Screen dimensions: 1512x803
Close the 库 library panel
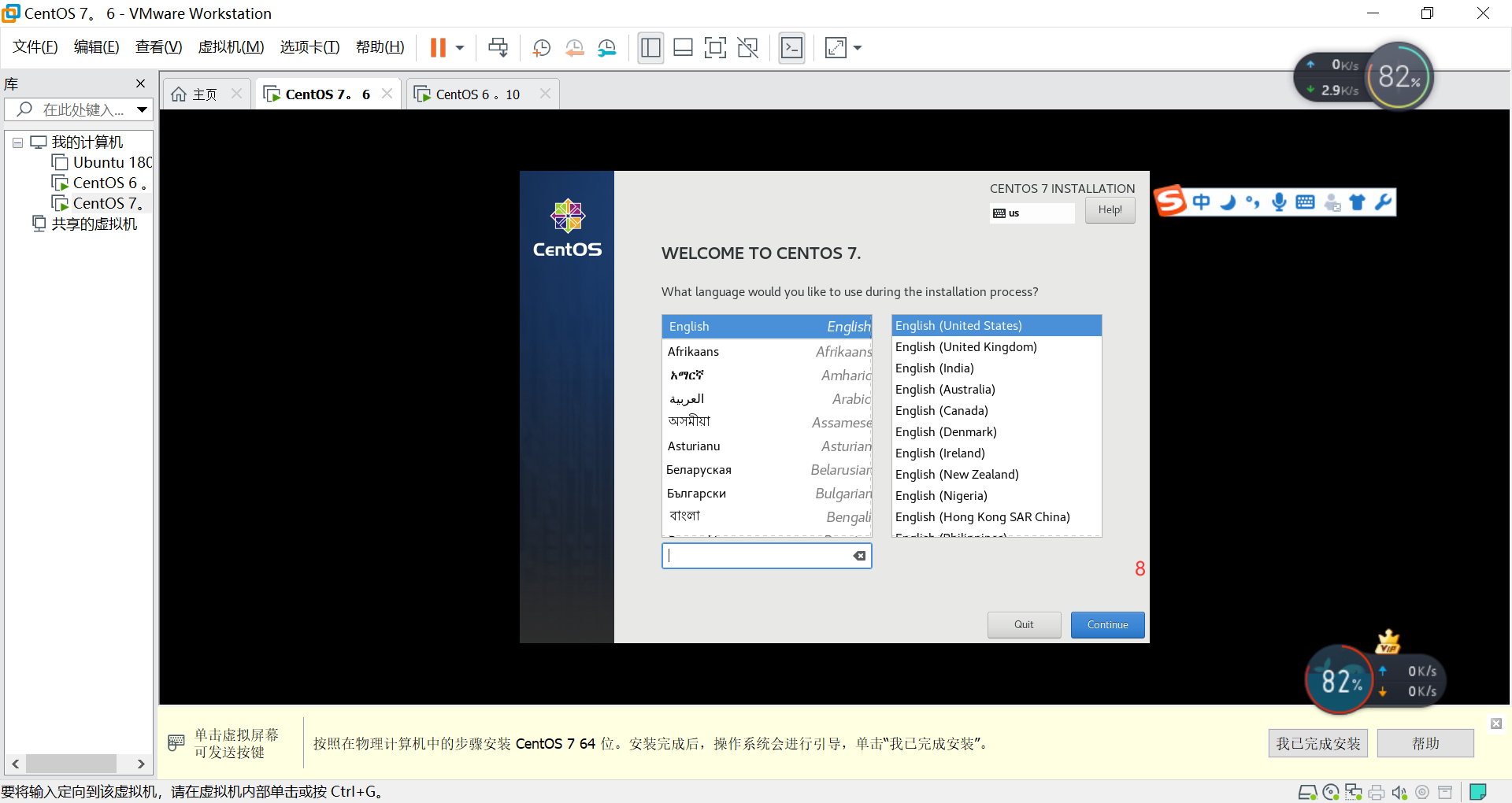click(141, 83)
